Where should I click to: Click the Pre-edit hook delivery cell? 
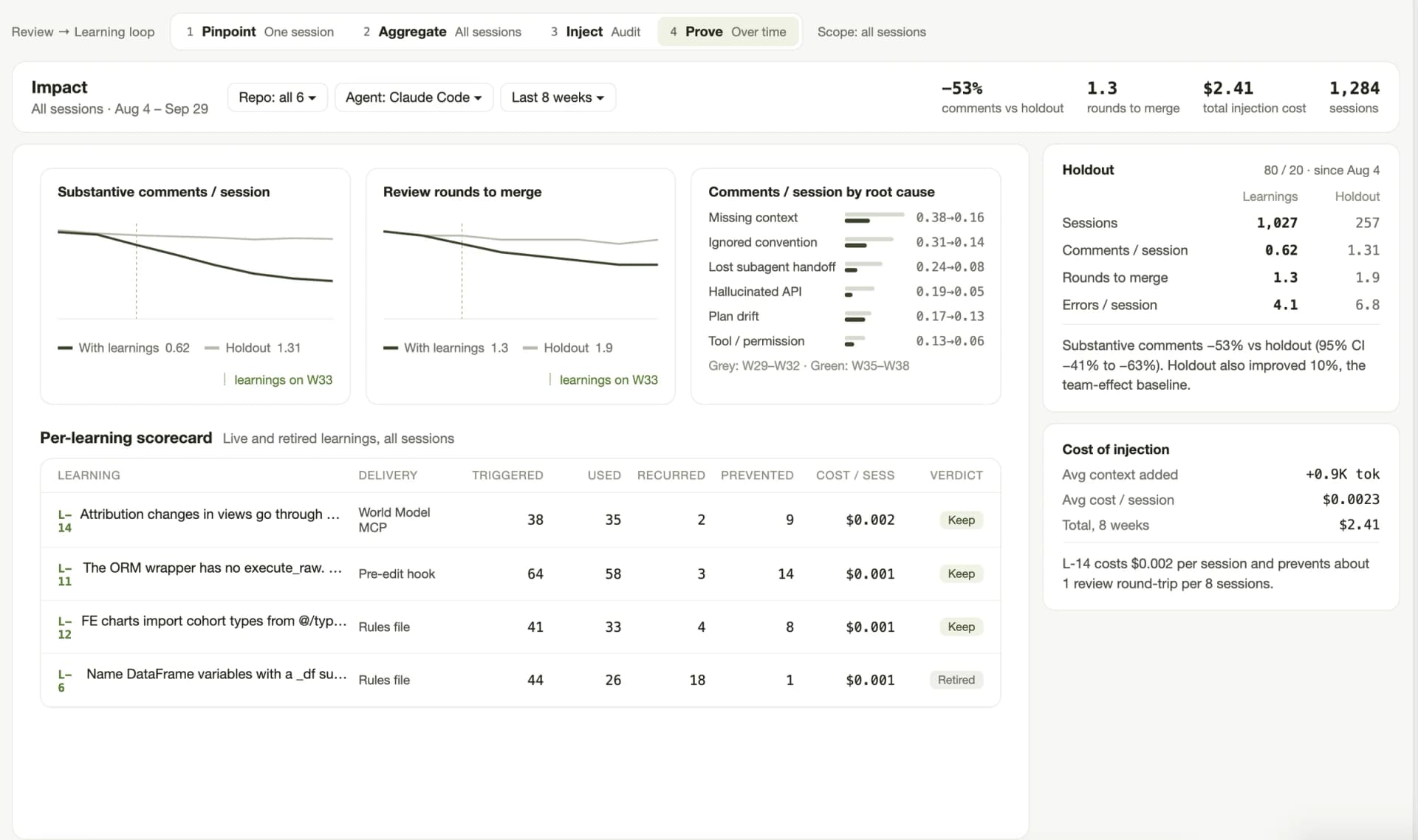pyautogui.click(x=397, y=574)
